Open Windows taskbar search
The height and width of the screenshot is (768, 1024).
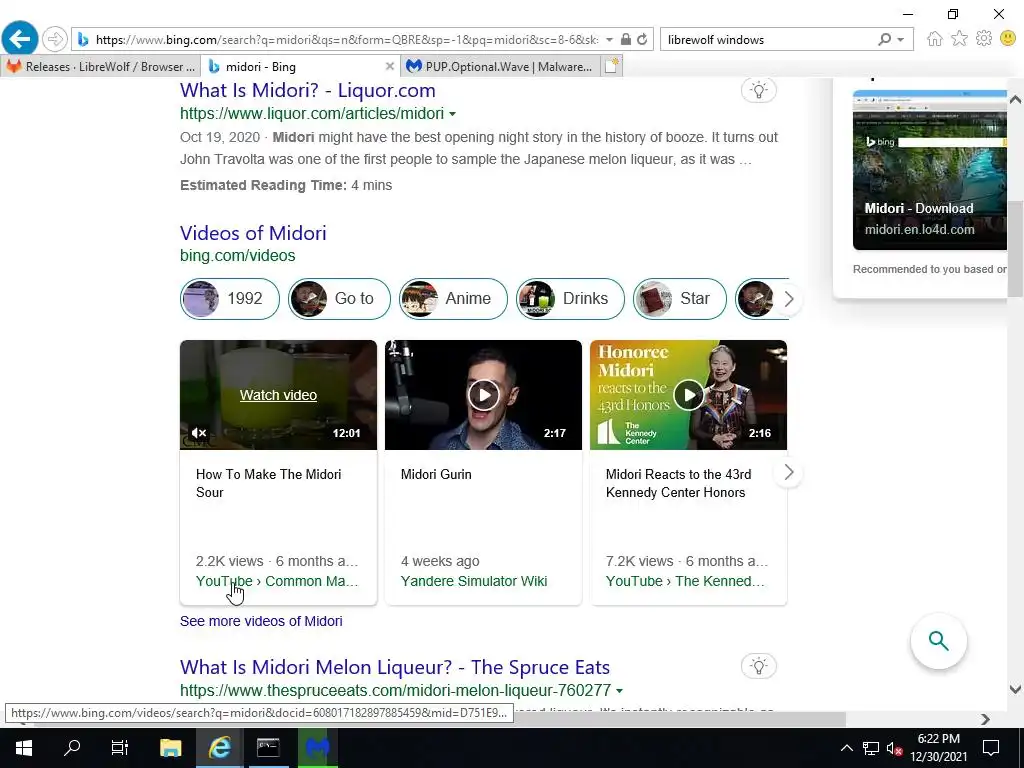(72, 747)
